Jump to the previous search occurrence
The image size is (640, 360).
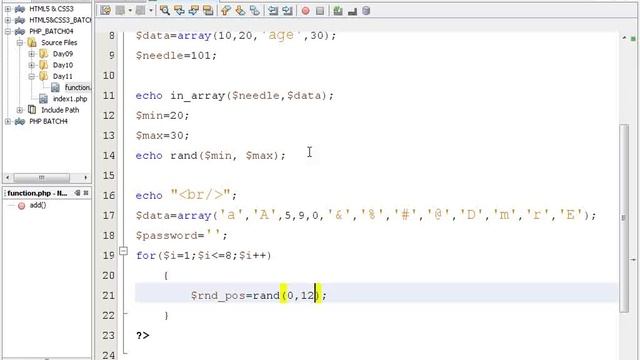(x=179, y=11)
